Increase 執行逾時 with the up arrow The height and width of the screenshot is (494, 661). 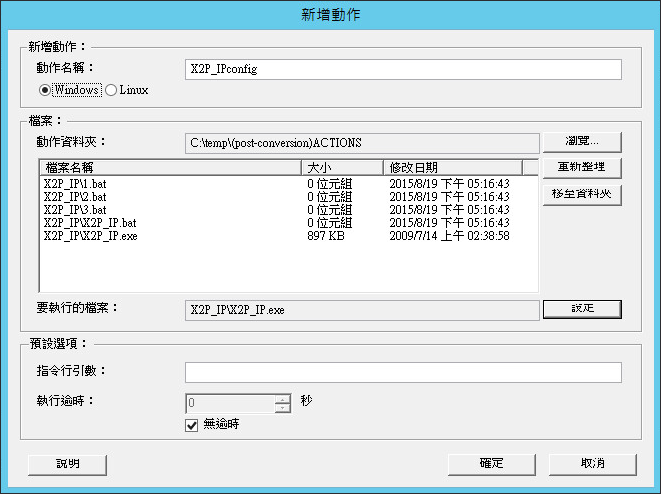[283, 399]
